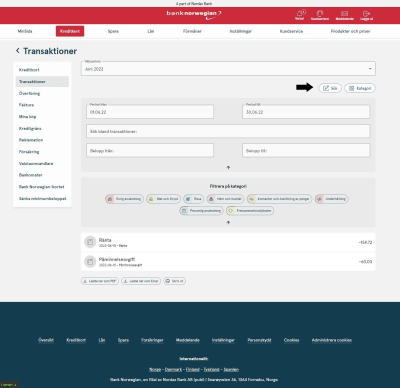Open the Meddelande envelope icon

click(345, 15)
